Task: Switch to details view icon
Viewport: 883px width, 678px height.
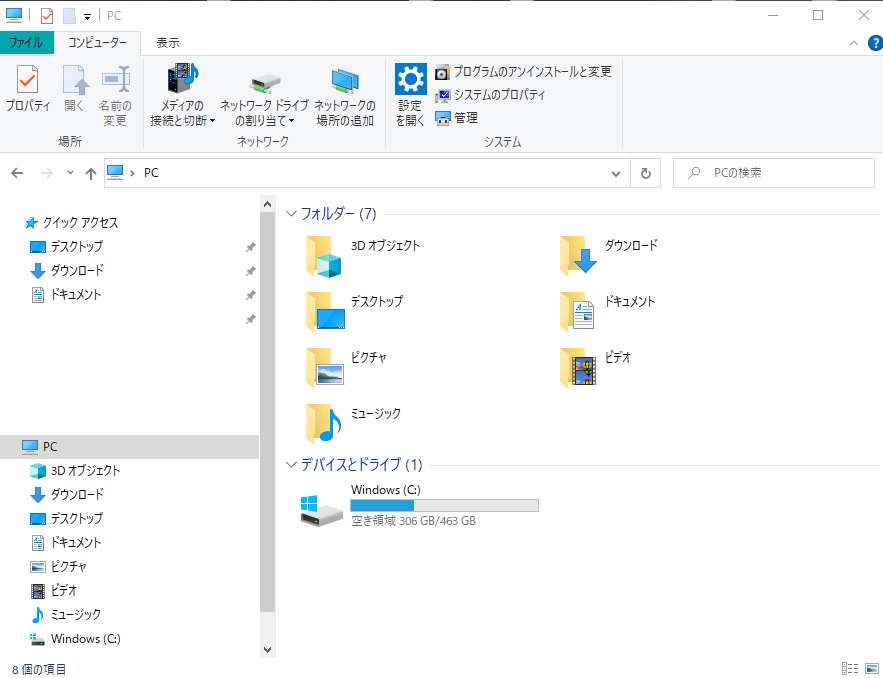Action: point(850,668)
